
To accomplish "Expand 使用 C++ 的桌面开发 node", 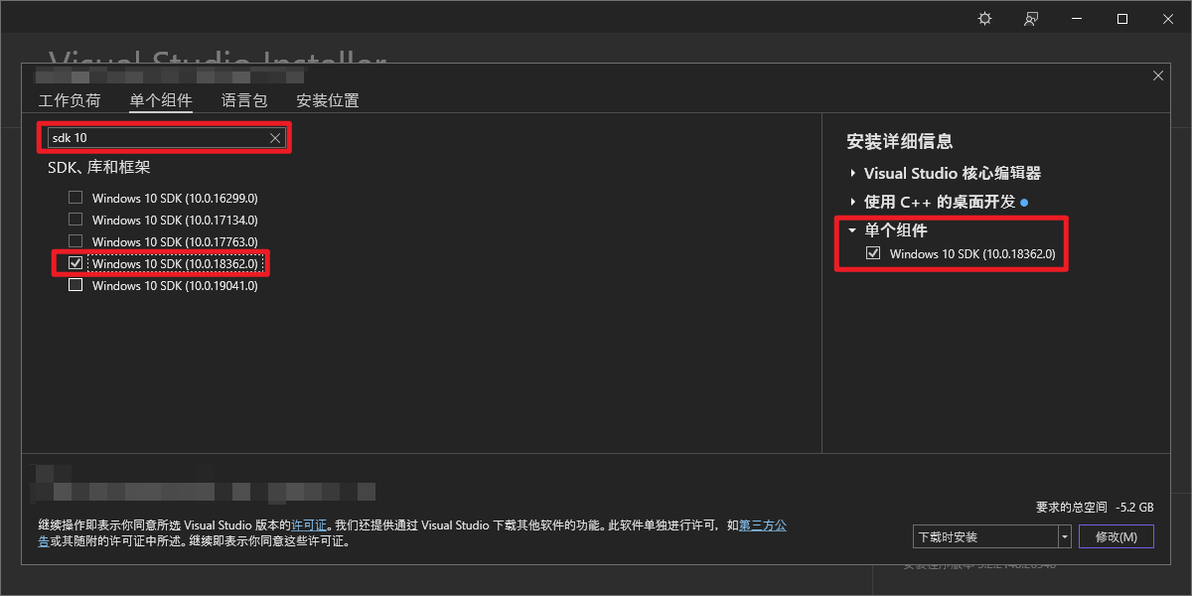I will pos(853,202).
